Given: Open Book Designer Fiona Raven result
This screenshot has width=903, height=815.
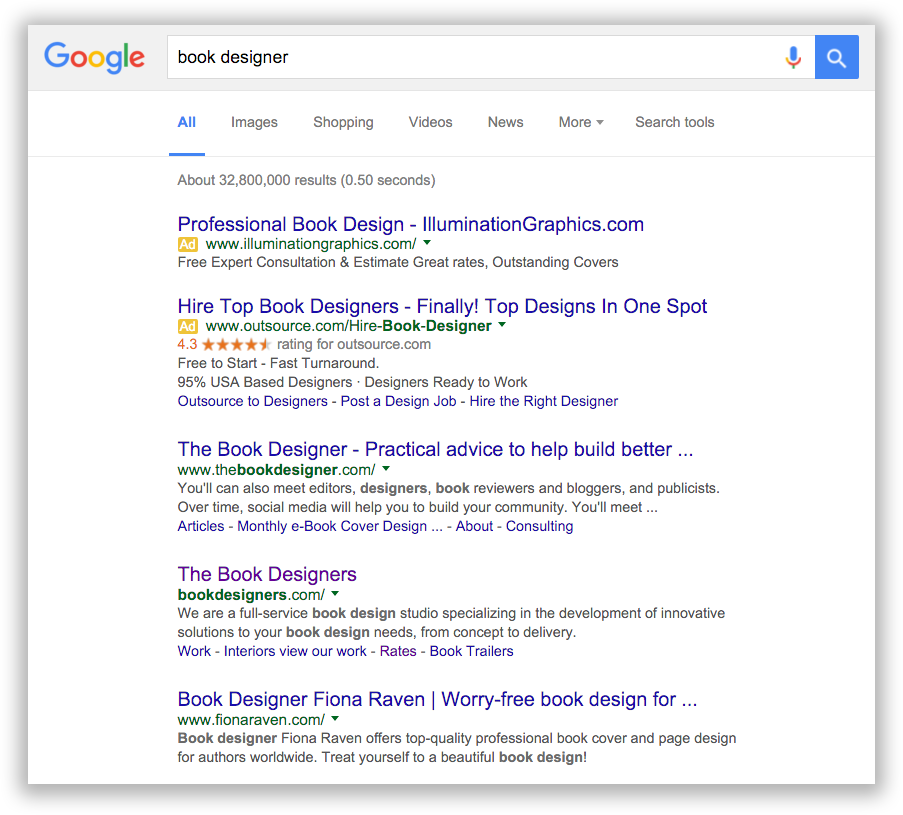Looking at the screenshot, I should click(437, 699).
